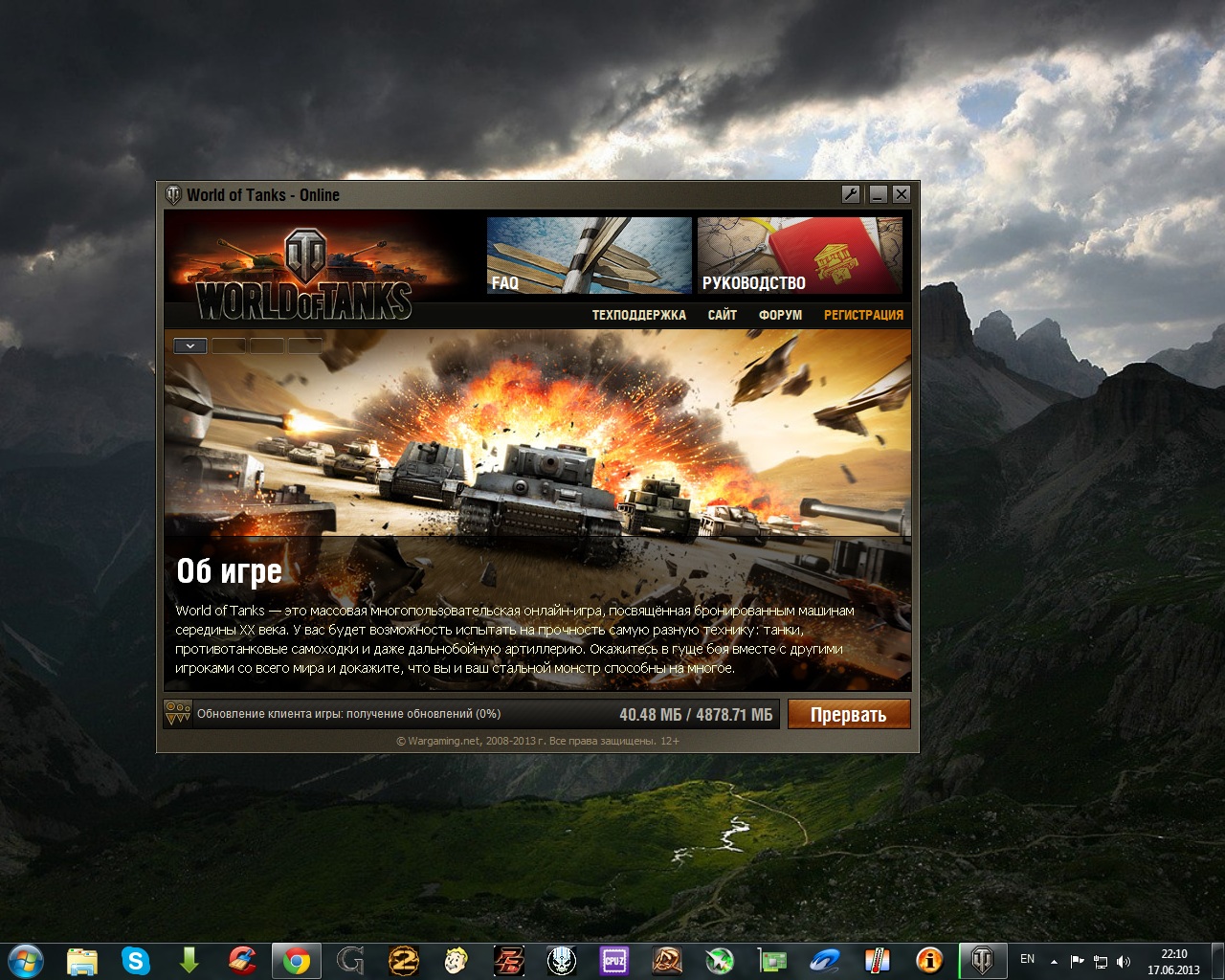
Task: Select the active news slide indicator
Action: click(x=190, y=345)
